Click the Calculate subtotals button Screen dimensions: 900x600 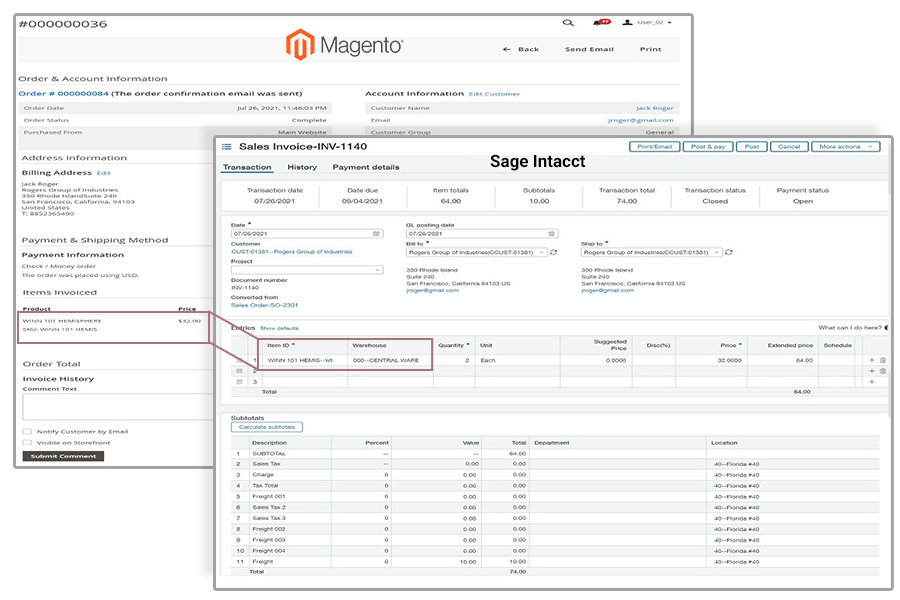tap(266, 427)
